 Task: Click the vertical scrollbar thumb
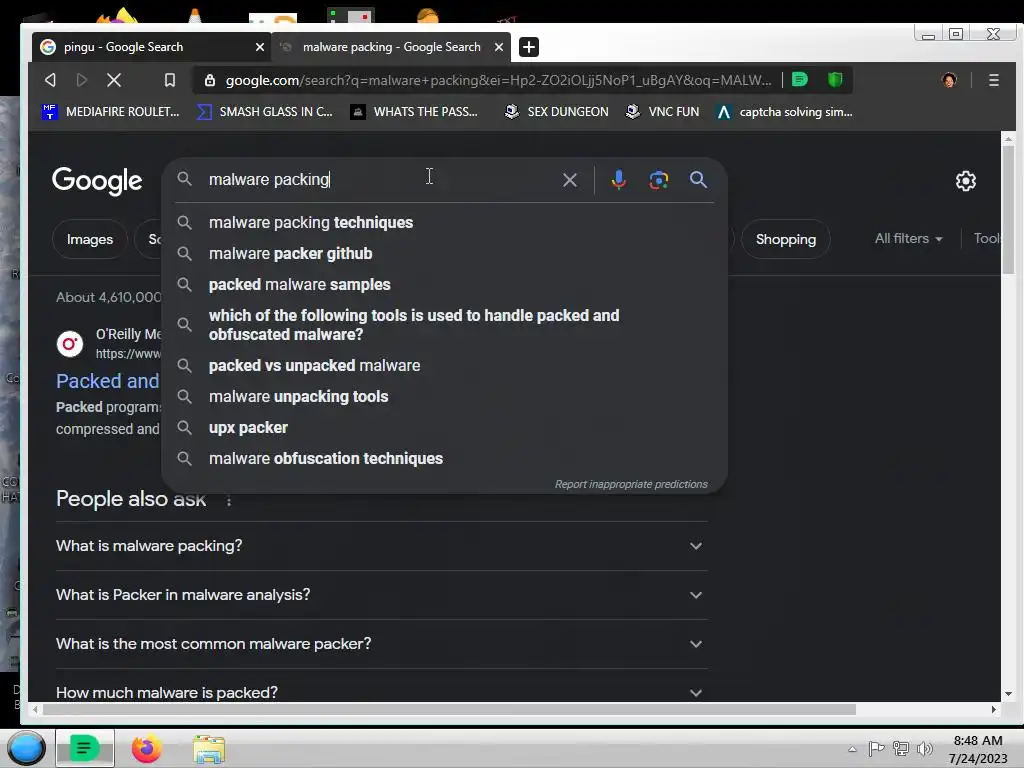tap(1008, 209)
